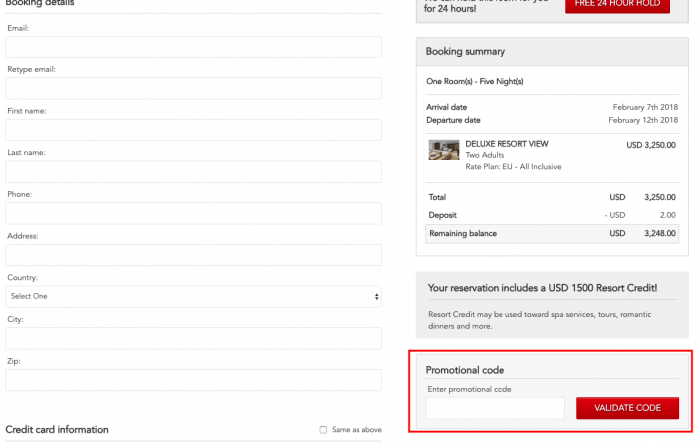Click the 'Booking summary' panel header

click(x=466, y=51)
